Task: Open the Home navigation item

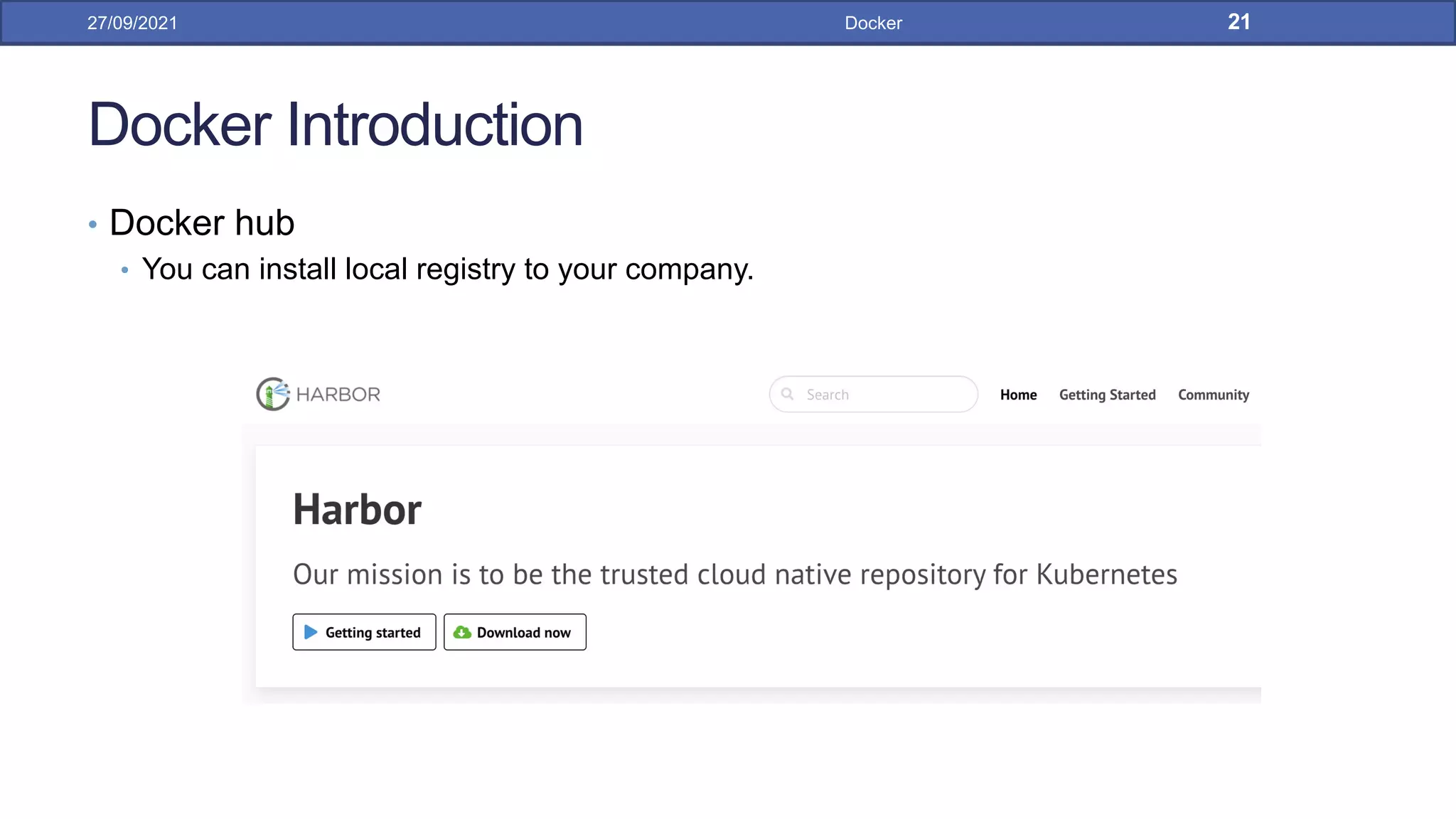Action: point(1018,395)
